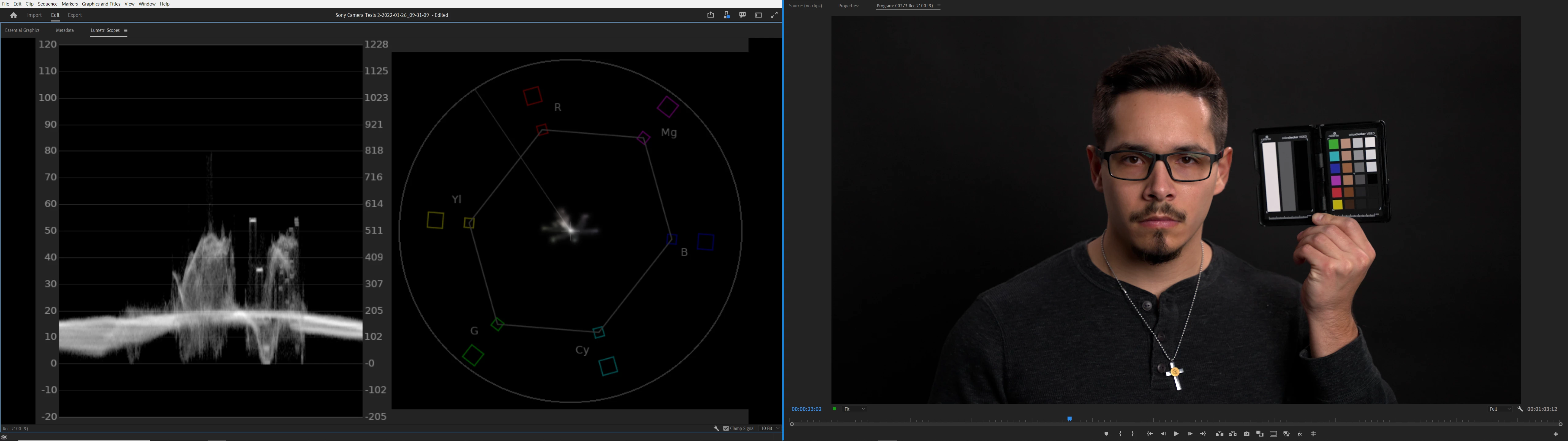Open the Sequence menu

pos(47,4)
